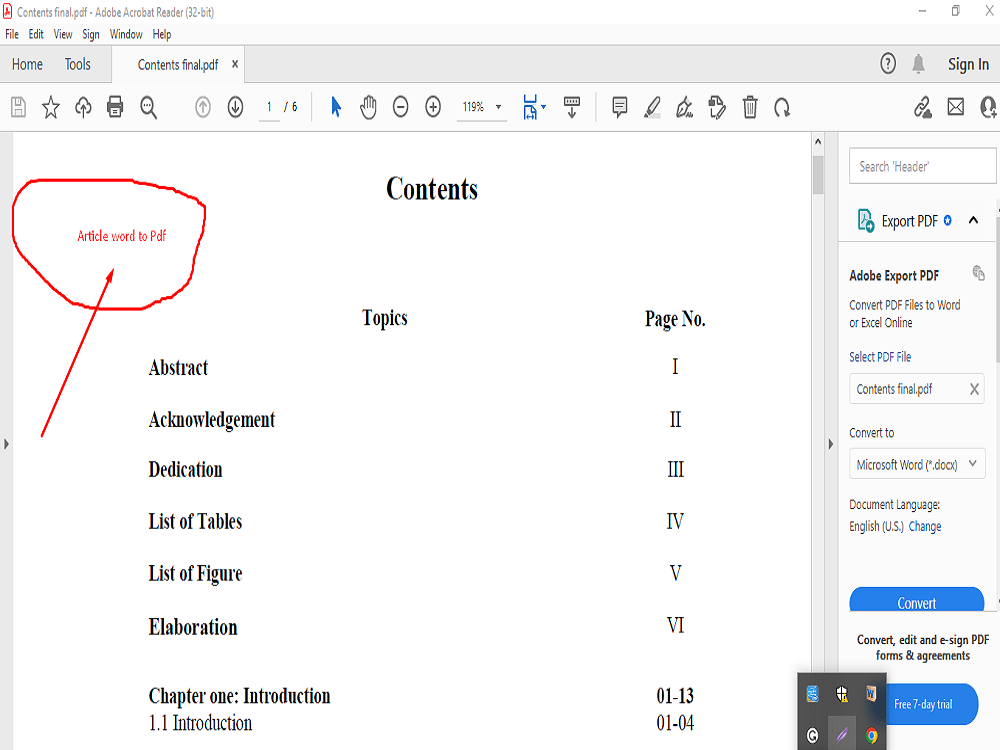Image resolution: width=1000 pixels, height=750 pixels.
Task: Star the document as a favorite
Action: [50, 106]
